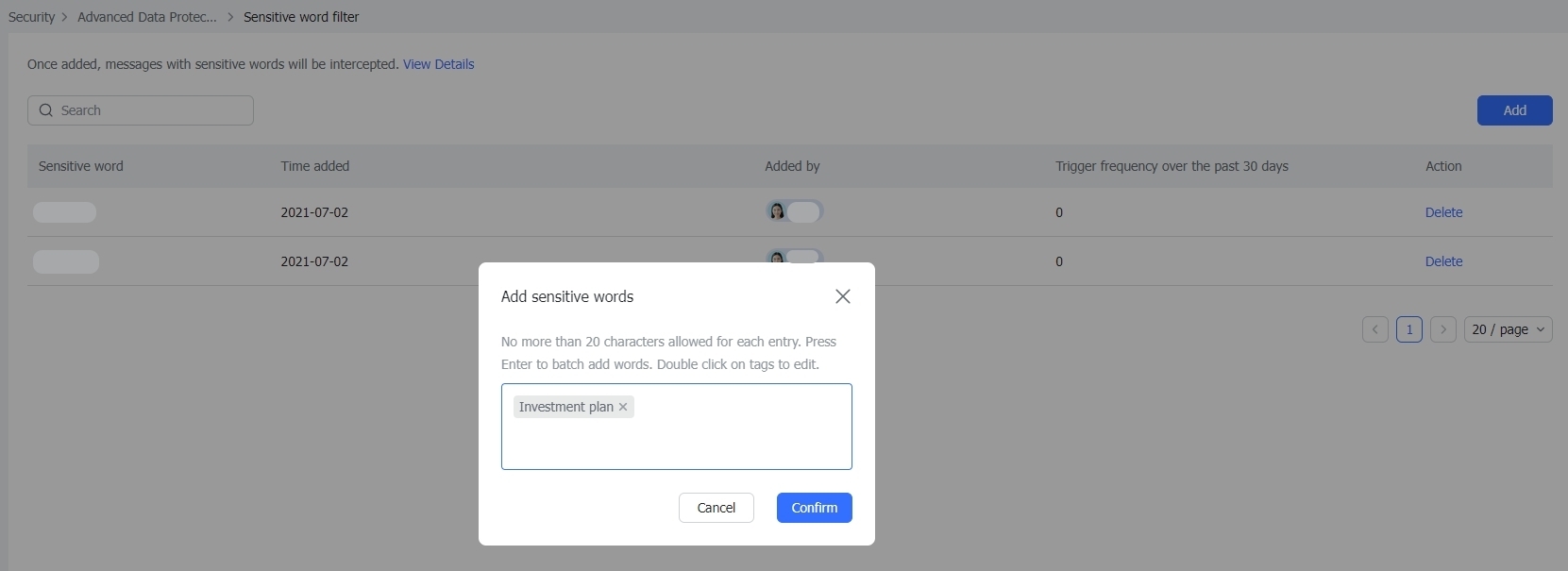Viewport: 1568px width, 571px height.
Task: Click the first row's user avatar
Action: [x=777, y=211]
